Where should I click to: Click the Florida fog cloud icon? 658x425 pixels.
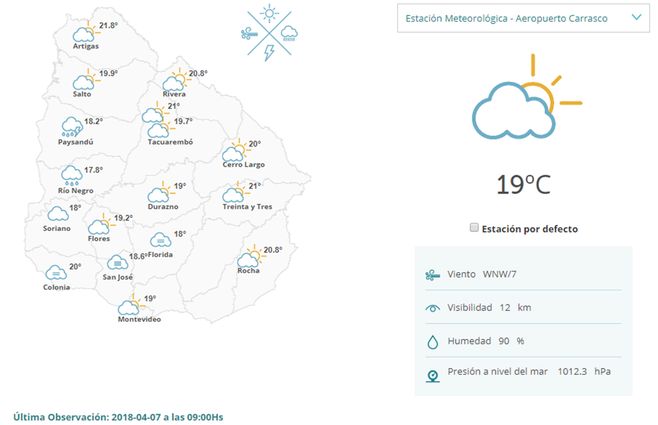pos(159,240)
